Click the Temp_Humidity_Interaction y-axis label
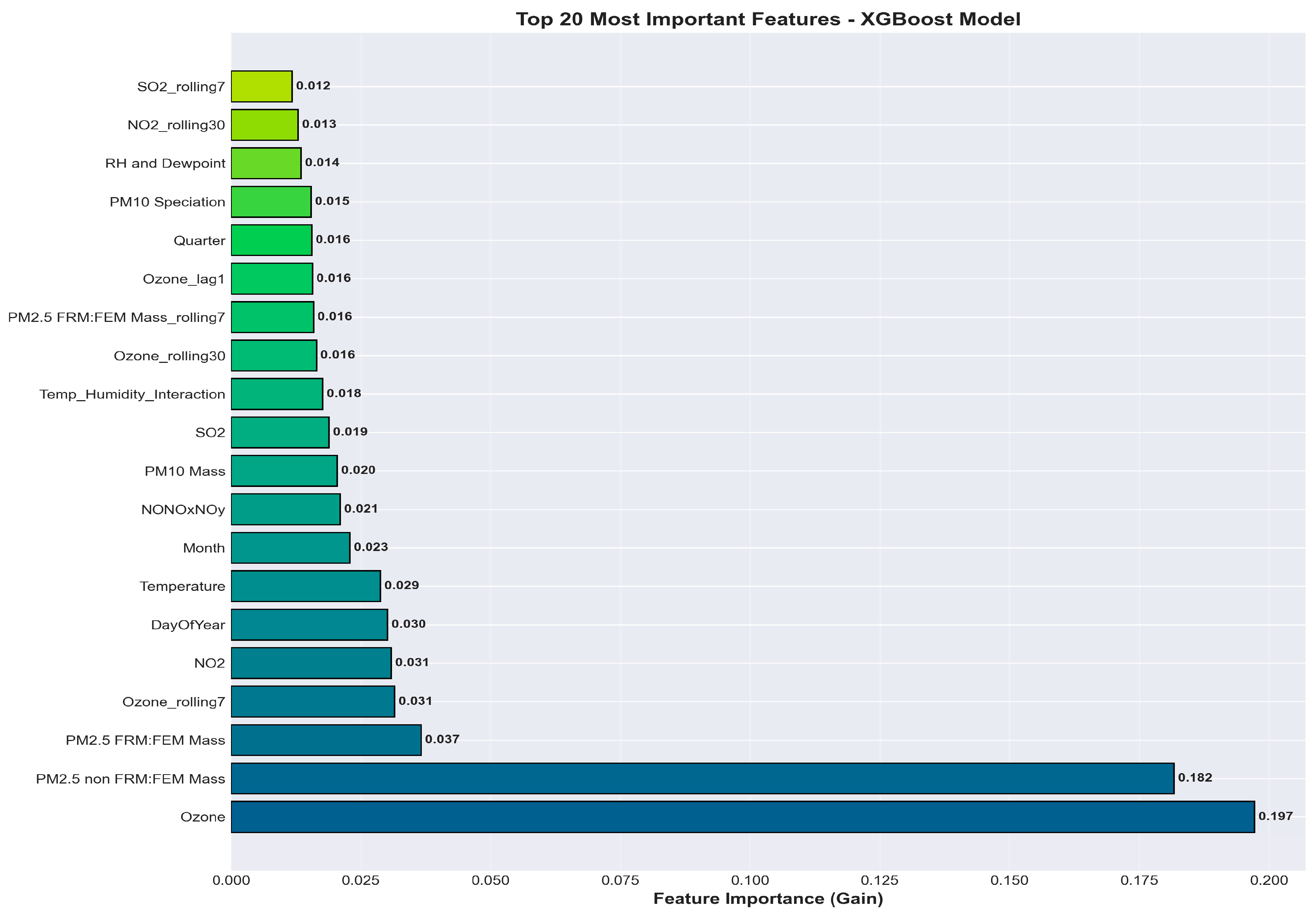 pos(132,394)
